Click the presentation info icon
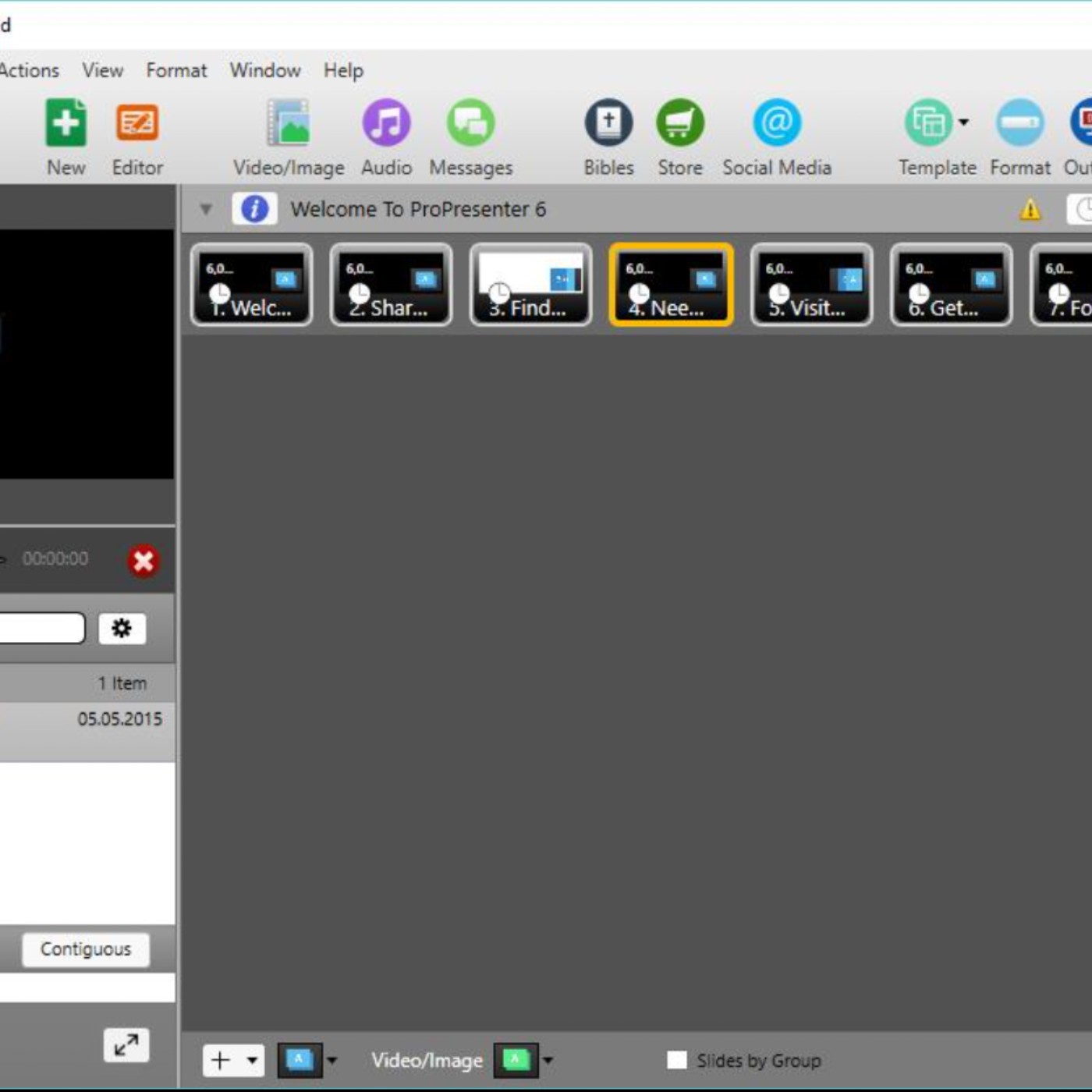 pos(254,209)
